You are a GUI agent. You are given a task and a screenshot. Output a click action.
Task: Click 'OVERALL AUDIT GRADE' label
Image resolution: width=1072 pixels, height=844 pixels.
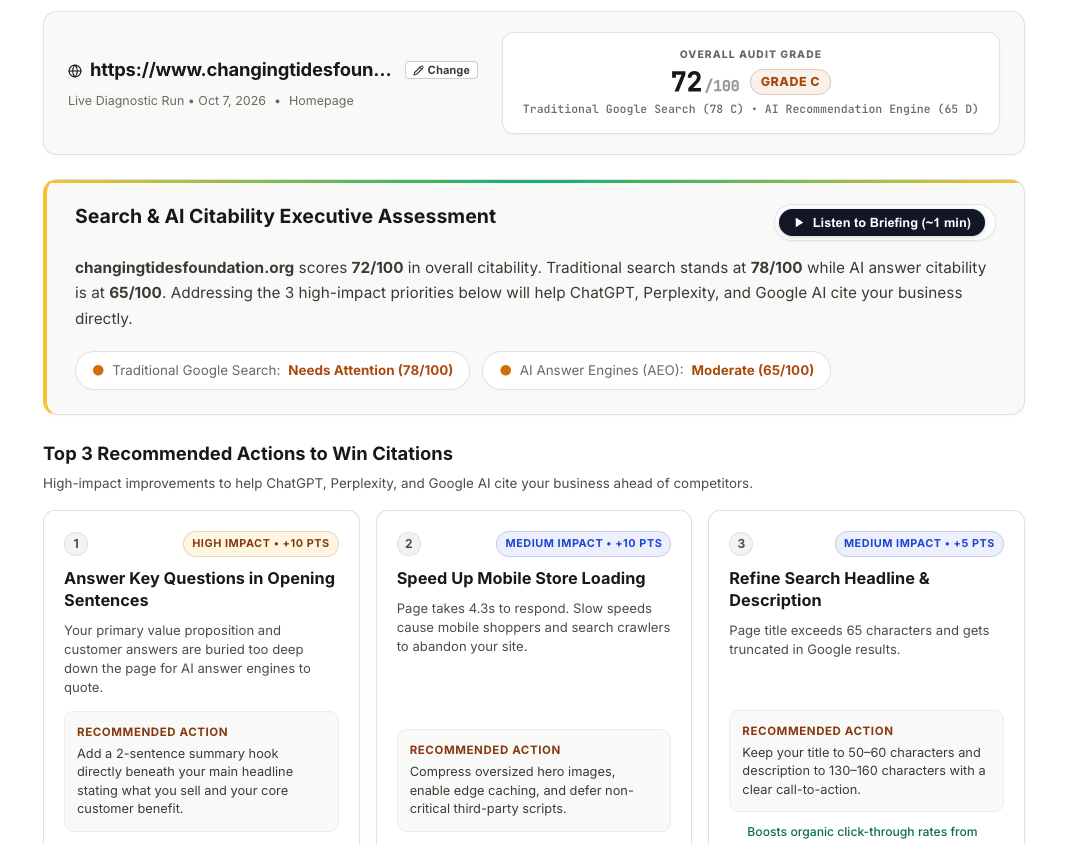(x=751, y=54)
